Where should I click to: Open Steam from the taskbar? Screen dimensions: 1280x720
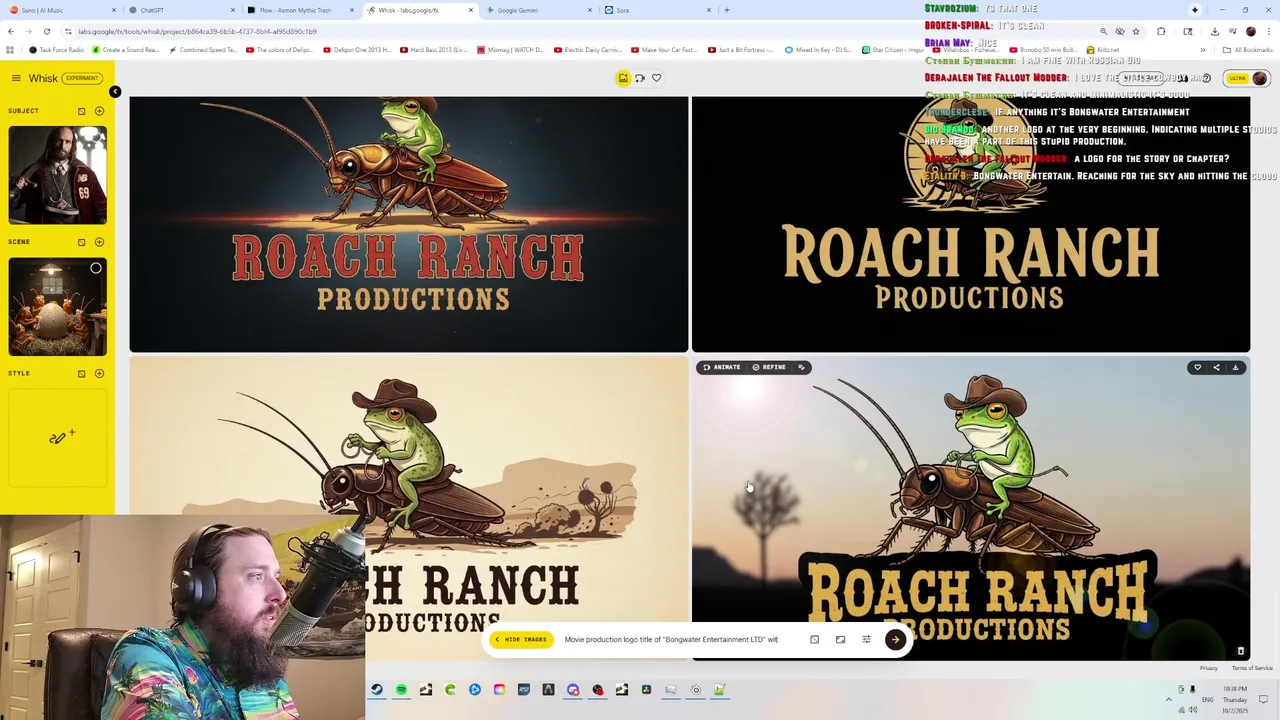376,690
